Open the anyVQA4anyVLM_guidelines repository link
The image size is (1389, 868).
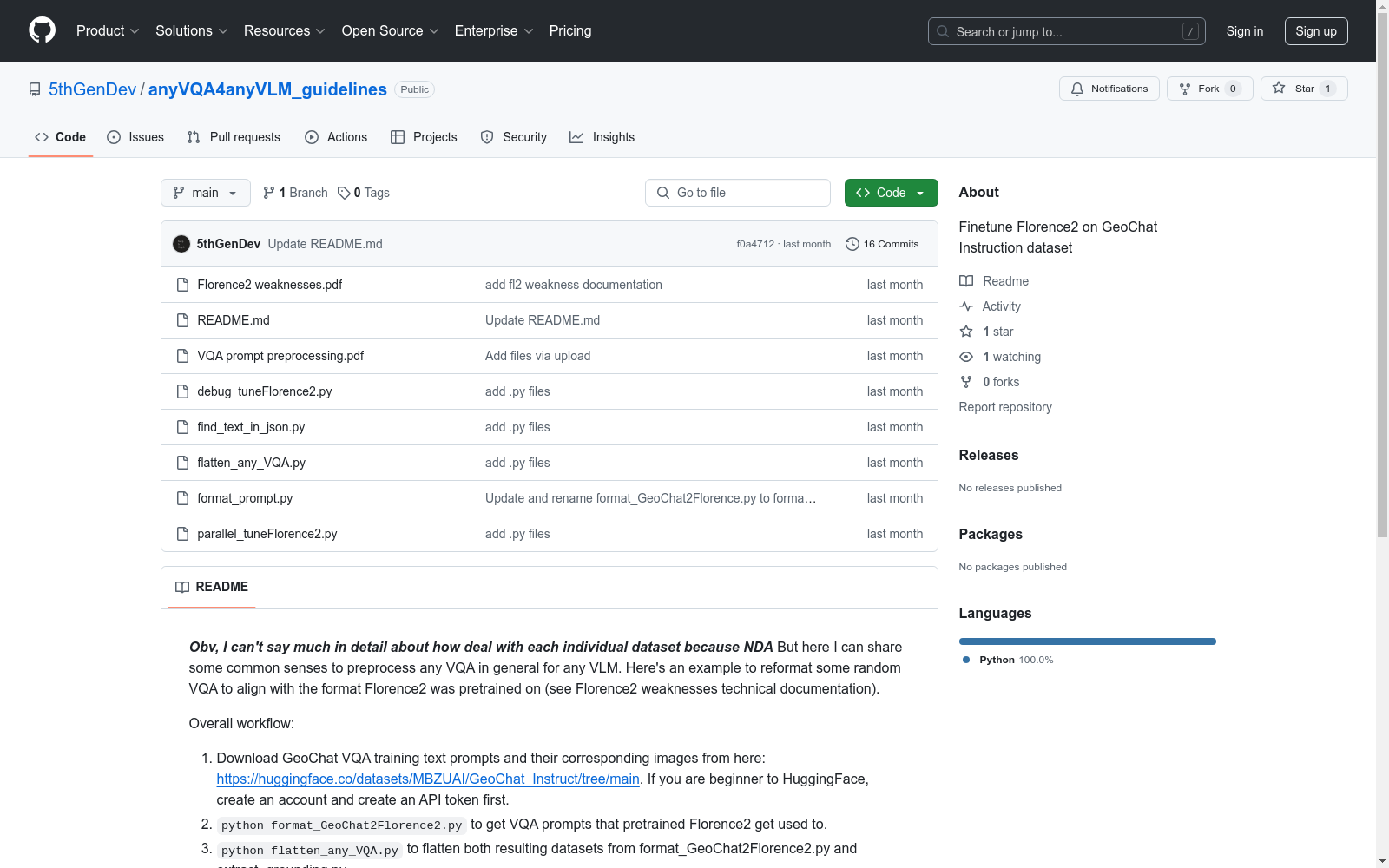267,89
